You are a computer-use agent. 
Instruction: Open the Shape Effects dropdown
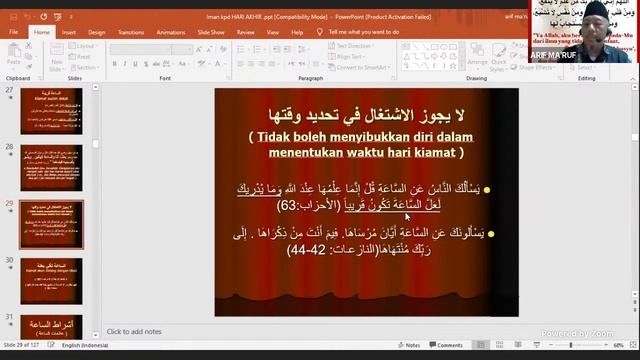coord(533,67)
